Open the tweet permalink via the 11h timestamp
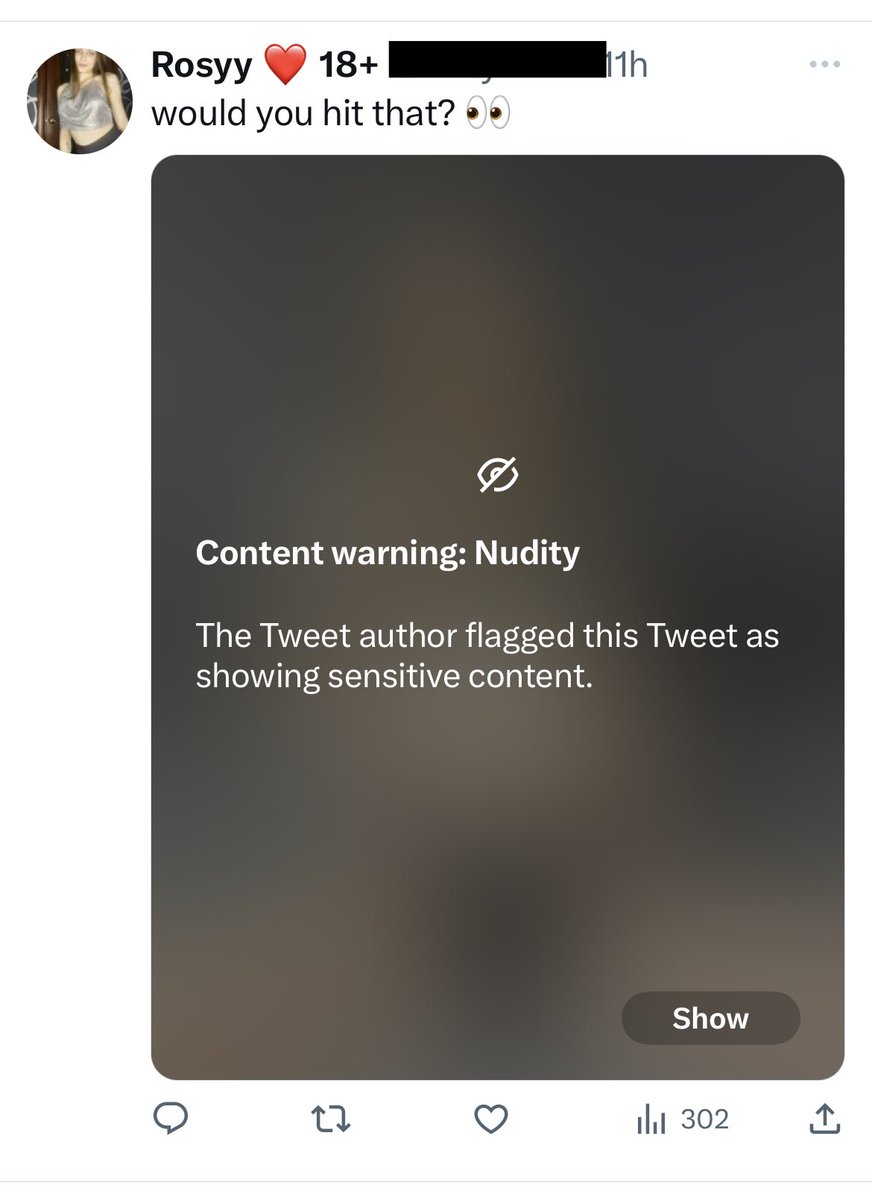 (626, 65)
